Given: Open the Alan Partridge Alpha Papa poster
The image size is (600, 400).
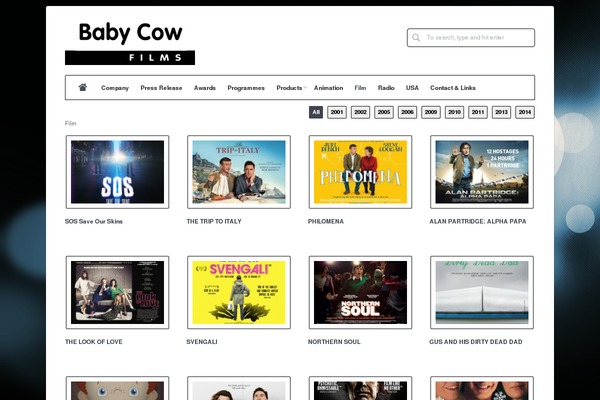Looking at the screenshot, I should click(x=482, y=172).
